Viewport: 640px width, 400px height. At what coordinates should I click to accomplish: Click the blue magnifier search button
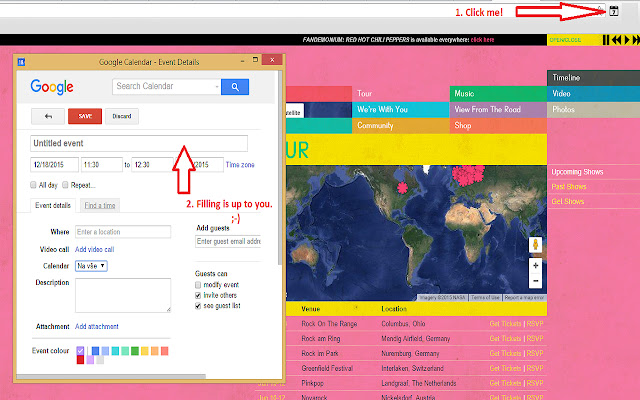pyautogui.click(x=235, y=87)
